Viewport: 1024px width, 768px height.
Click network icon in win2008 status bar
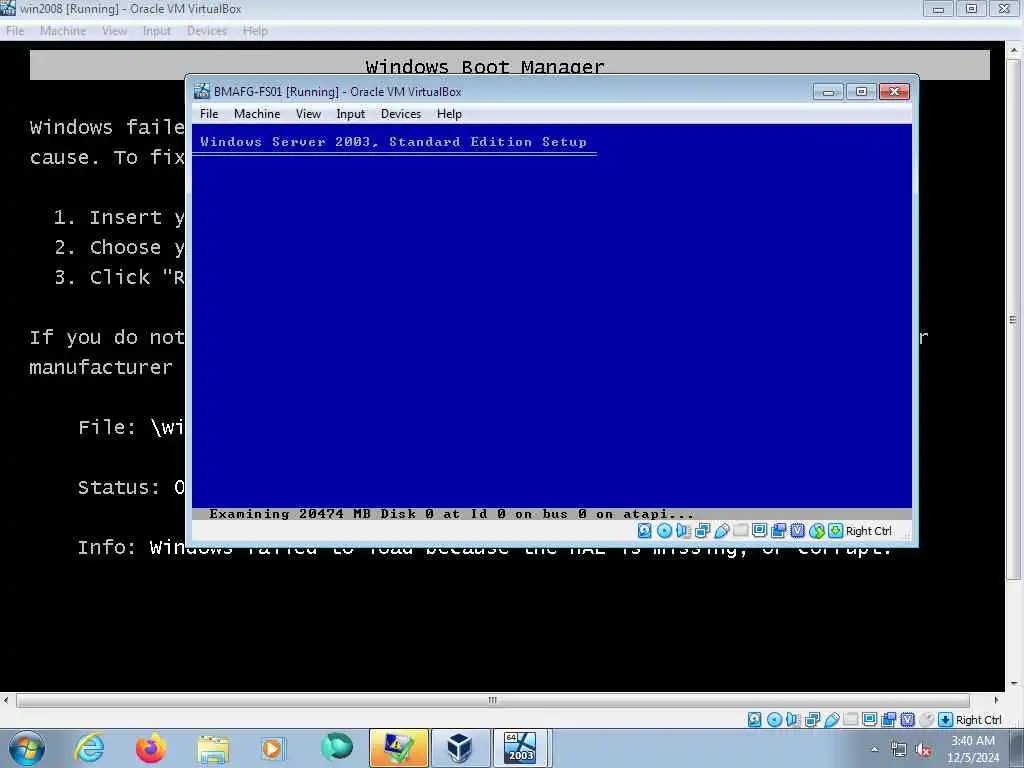point(812,720)
